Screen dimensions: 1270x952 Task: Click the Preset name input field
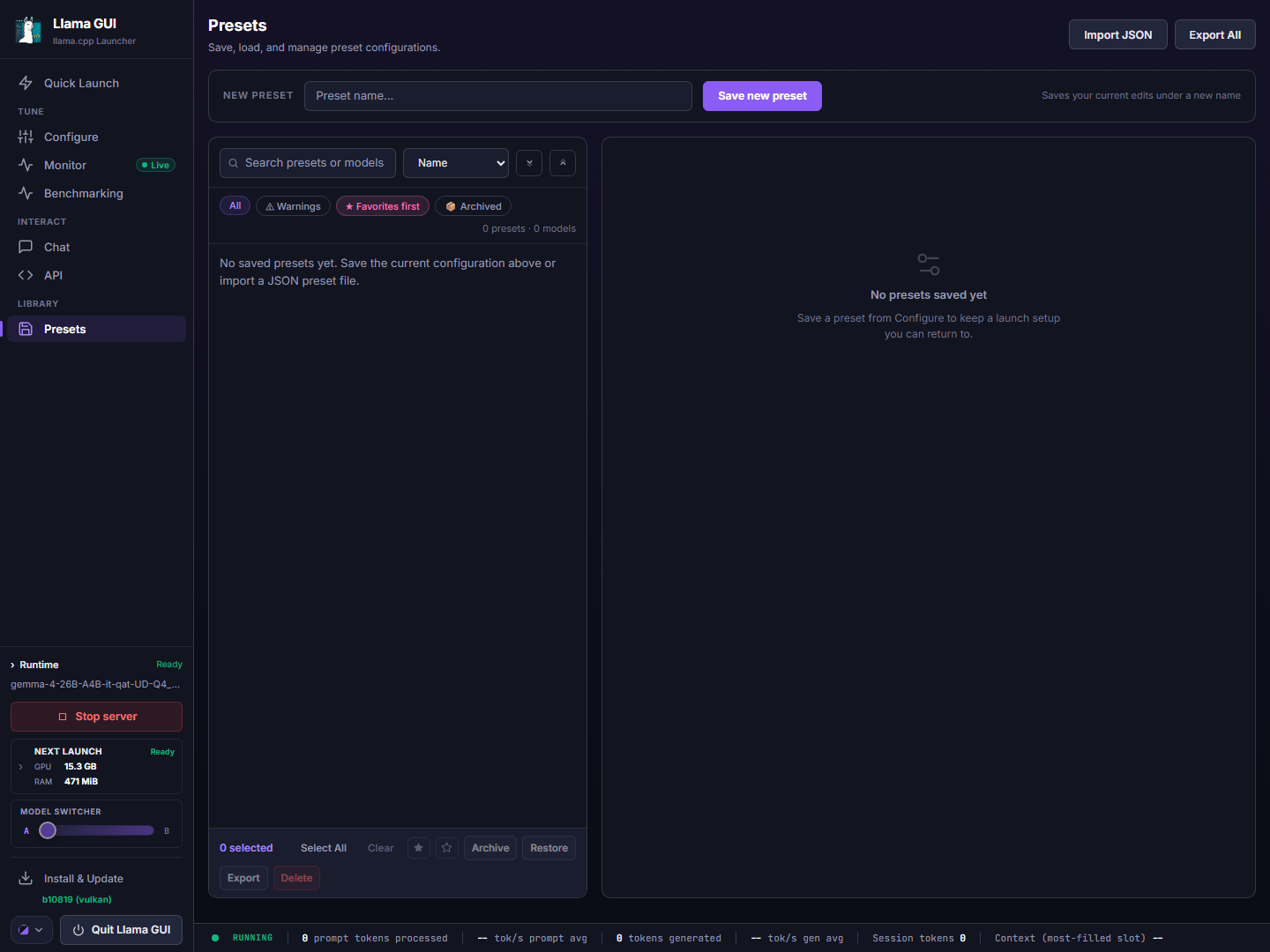pyautogui.click(x=498, y=96)
